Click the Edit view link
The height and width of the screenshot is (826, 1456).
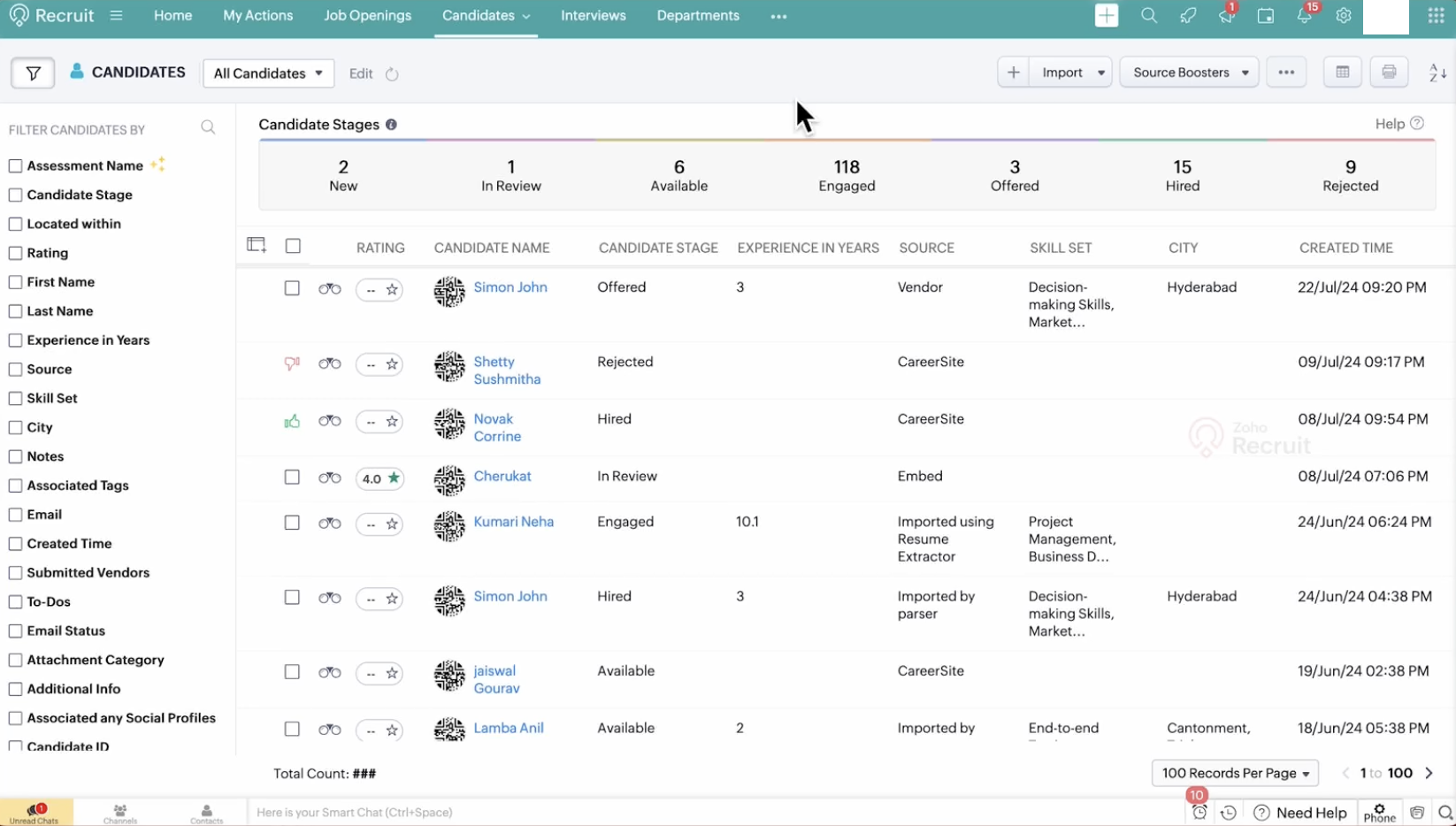click(361, 73)
